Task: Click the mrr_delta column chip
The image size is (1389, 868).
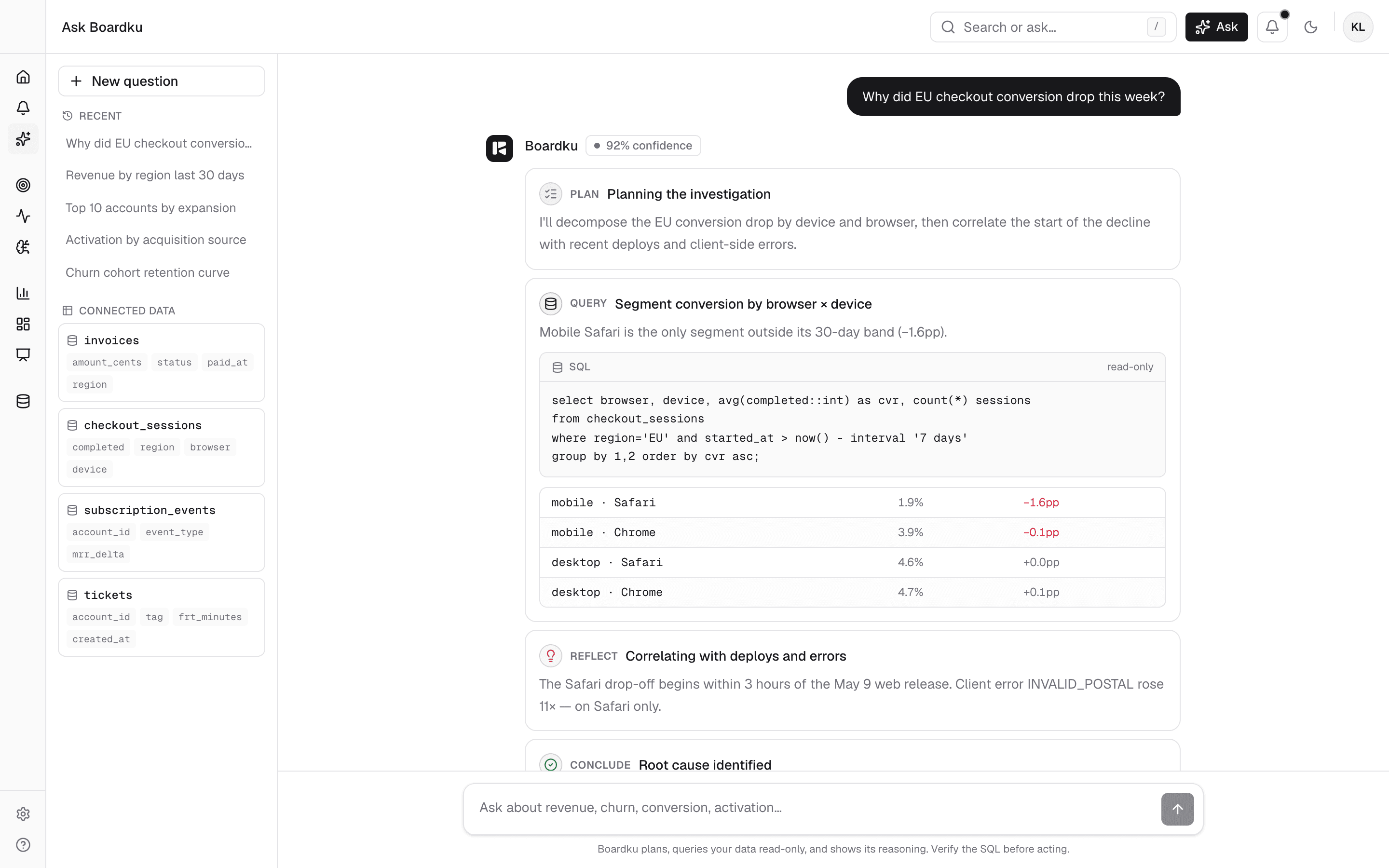Action: click(x=98, y=554)
